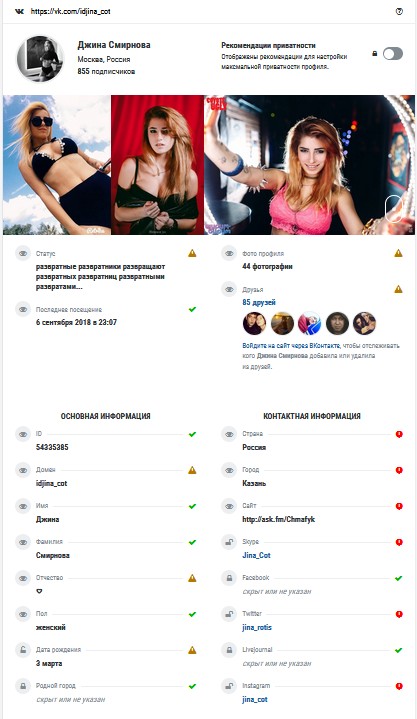Open the Skype link Jina_Cot
This screenshot has width=417, height=719.
pos(256,555)
